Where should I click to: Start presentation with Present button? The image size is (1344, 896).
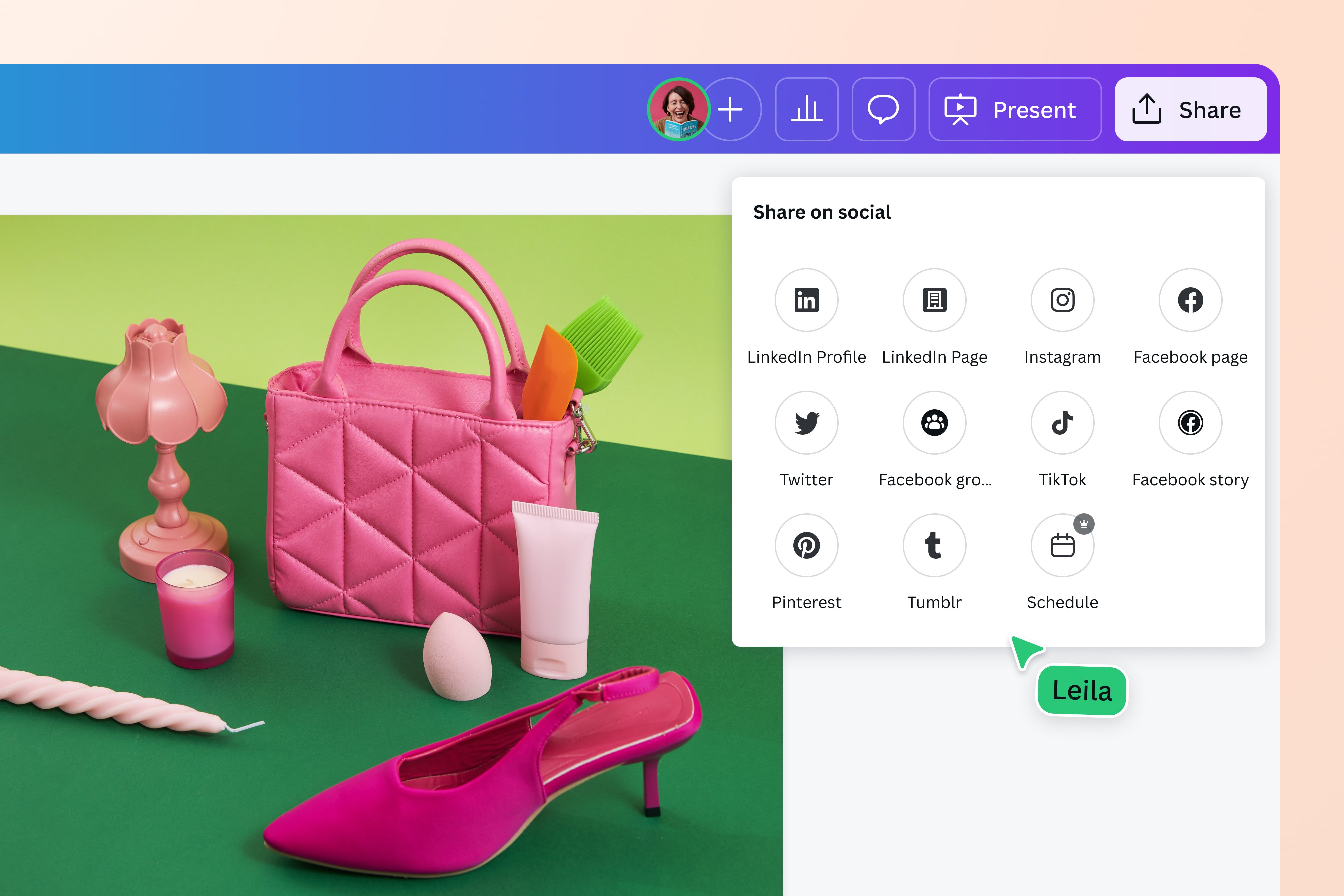tap(1015, 109)
